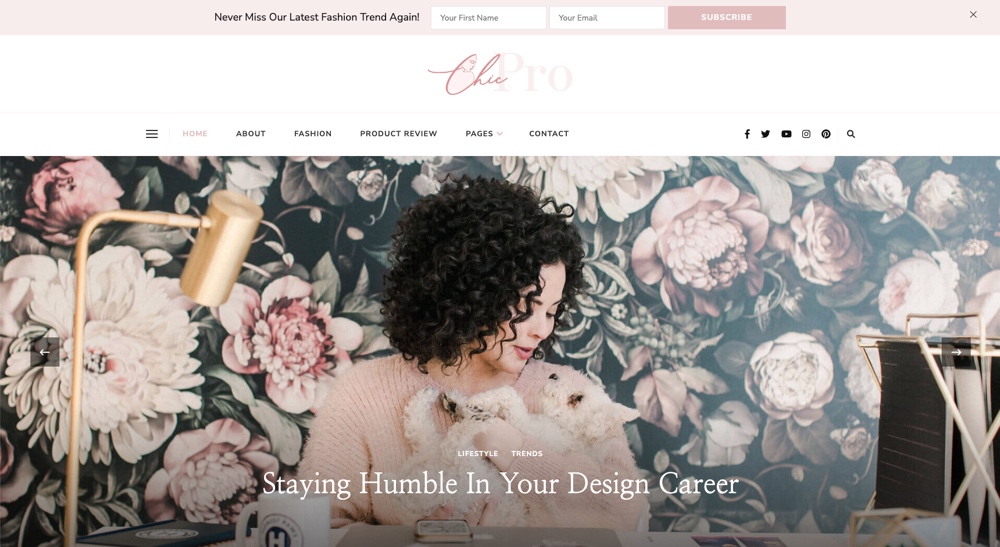Open the Twitter social icon

tap(765, 134)
